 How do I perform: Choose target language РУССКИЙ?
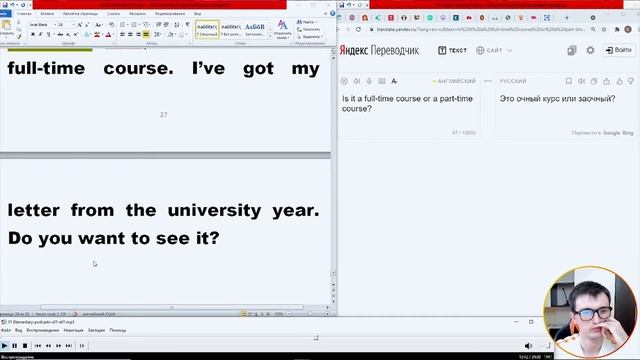tap(513, 81)
